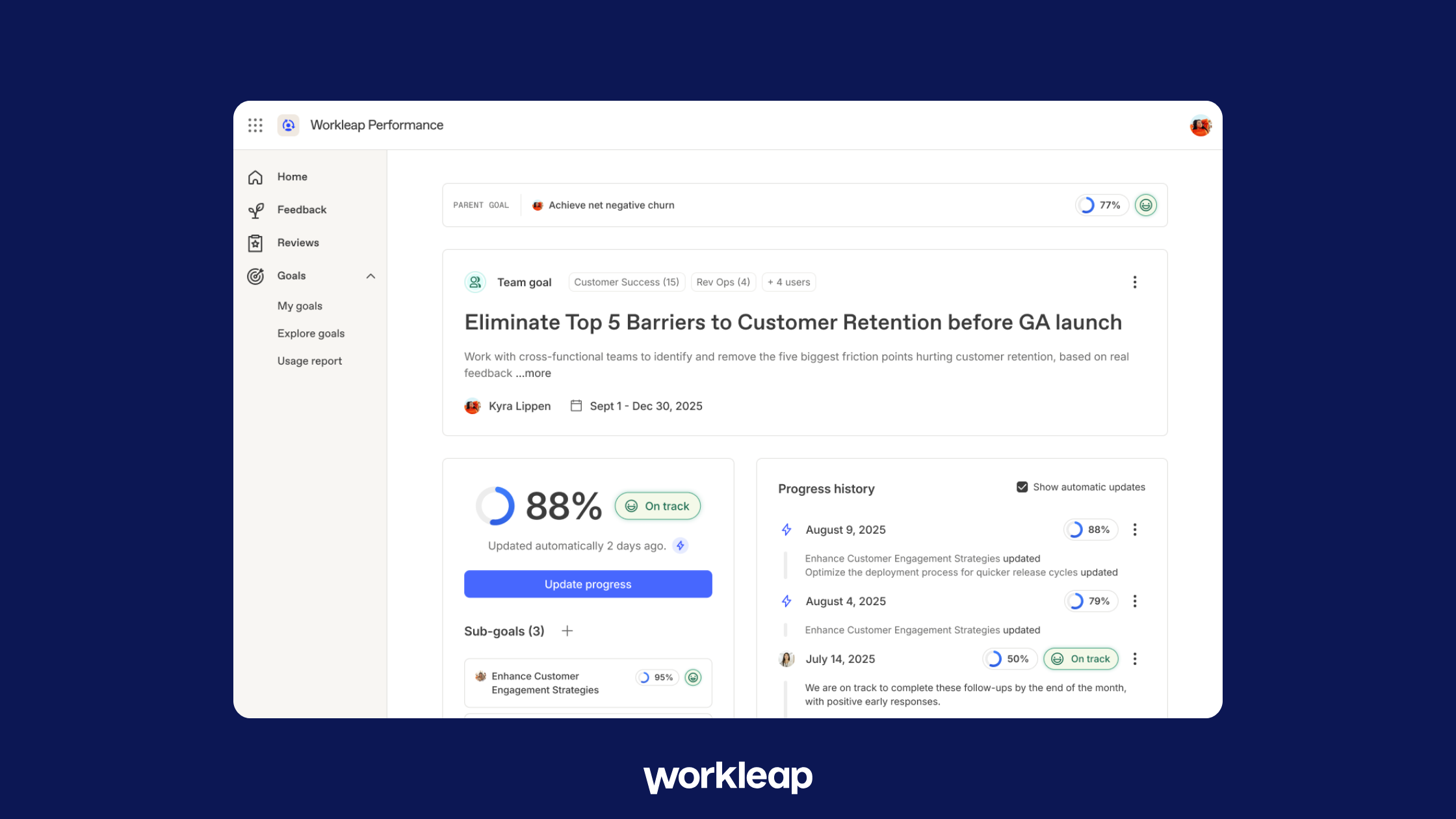Open August 9, 2025 entry options menu
Screen dimensions: 1456x819
[1135, 530]
